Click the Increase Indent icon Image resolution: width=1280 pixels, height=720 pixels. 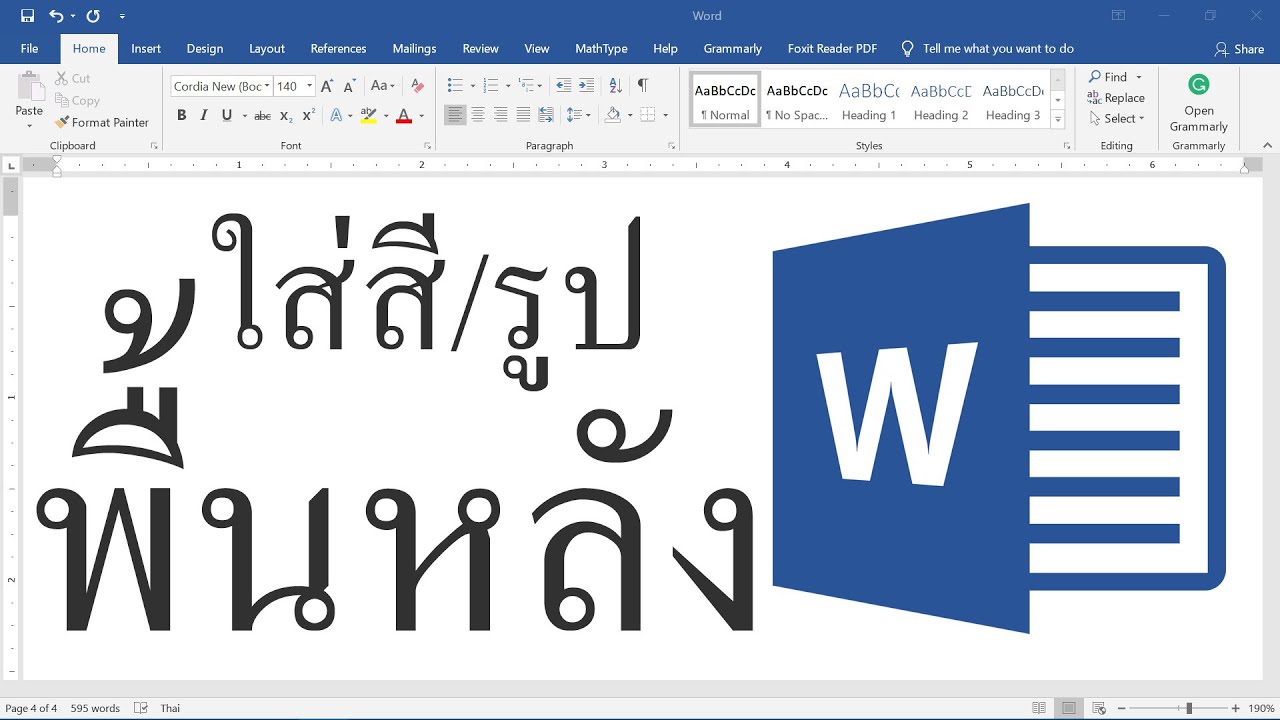point(586,86)
